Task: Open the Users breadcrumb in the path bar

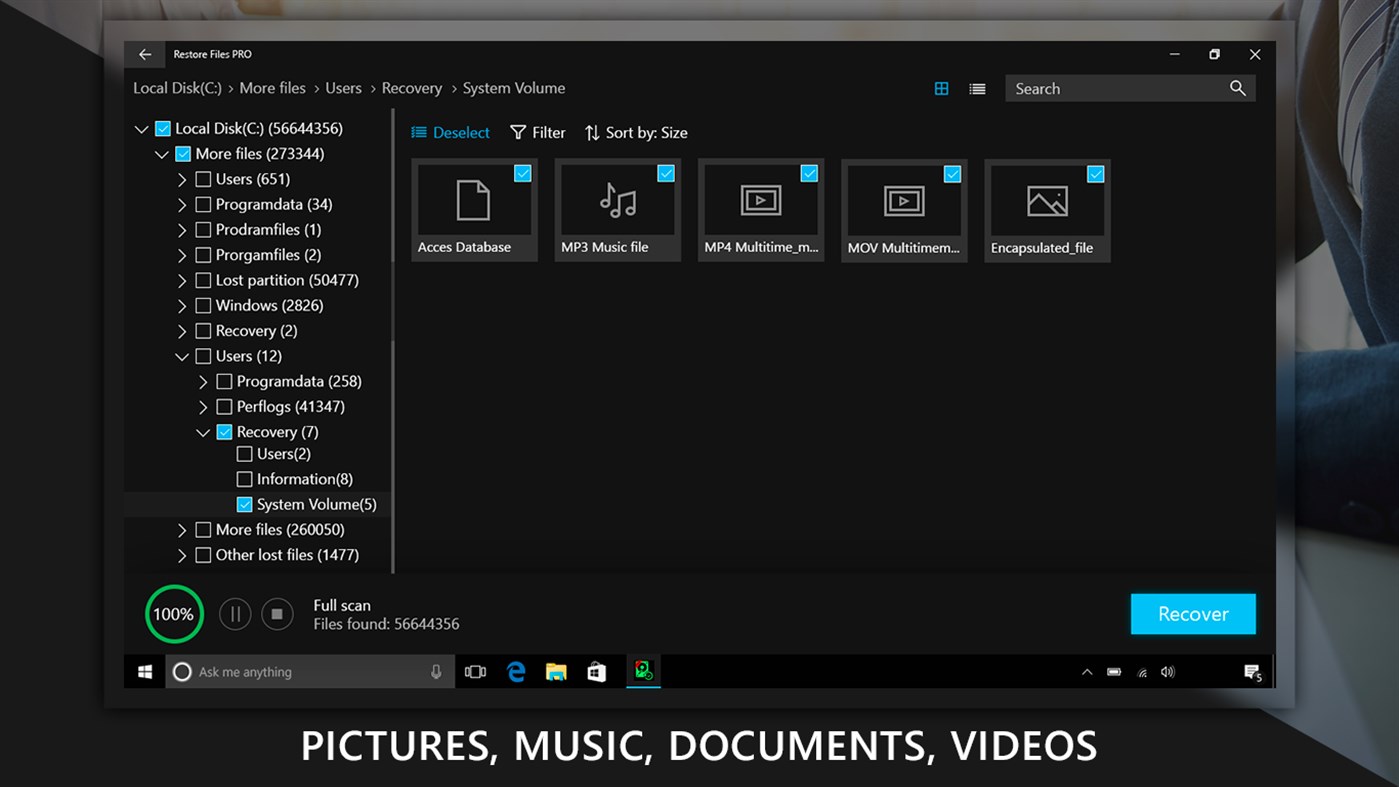Action: point(343,88)
